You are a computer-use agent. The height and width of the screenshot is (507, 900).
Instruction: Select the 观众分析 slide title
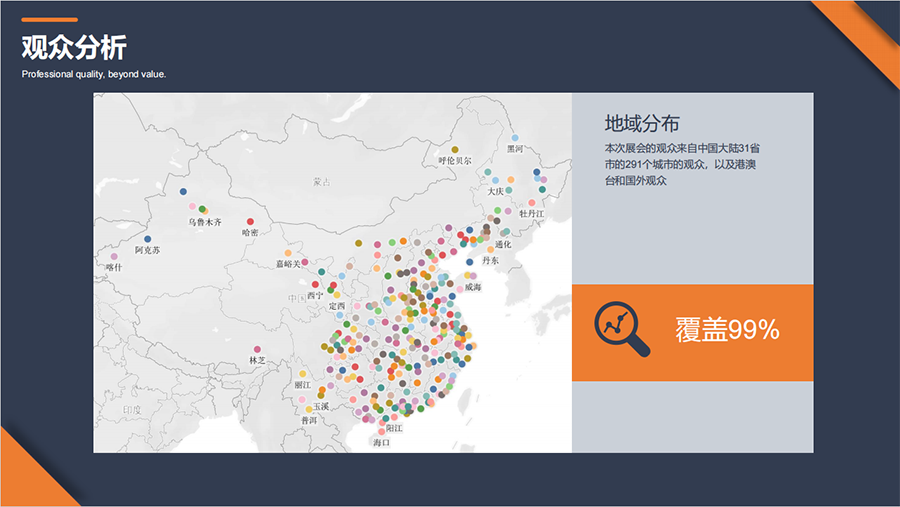(x=74, y=47)
